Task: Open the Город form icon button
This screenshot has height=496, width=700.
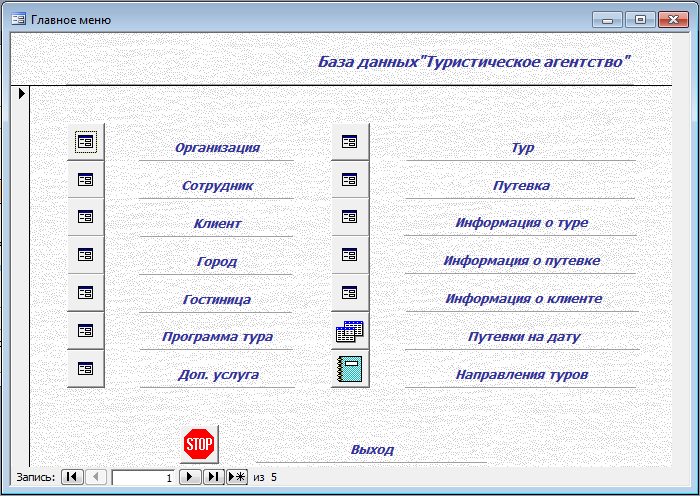Action: coord(85,255)
